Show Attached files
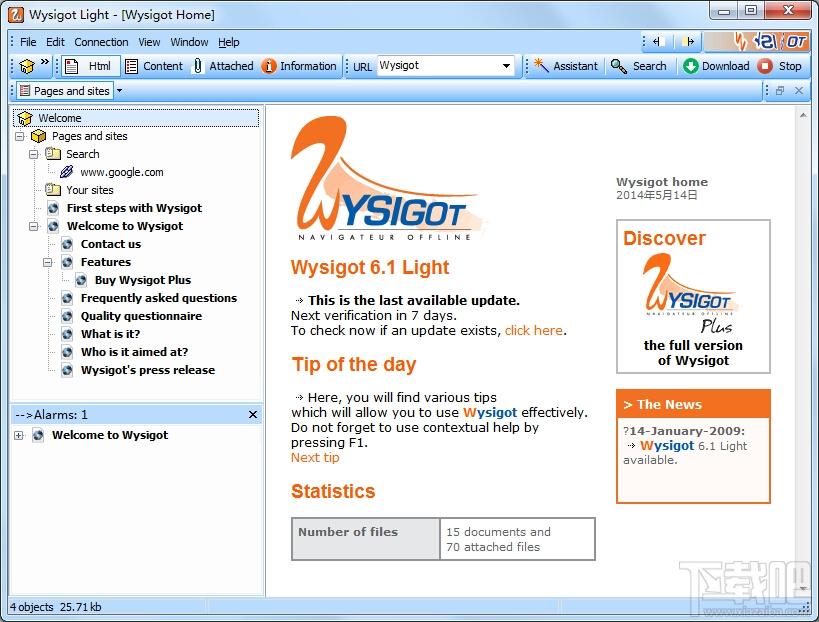 click(x=223, y=66)
